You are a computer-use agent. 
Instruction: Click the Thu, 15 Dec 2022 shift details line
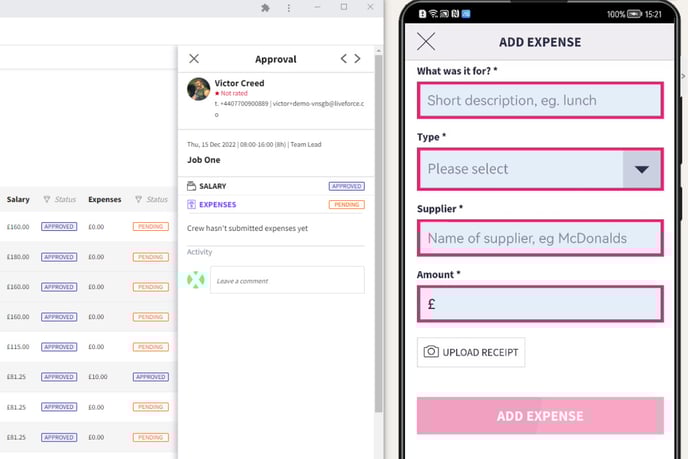pos(254,144)
